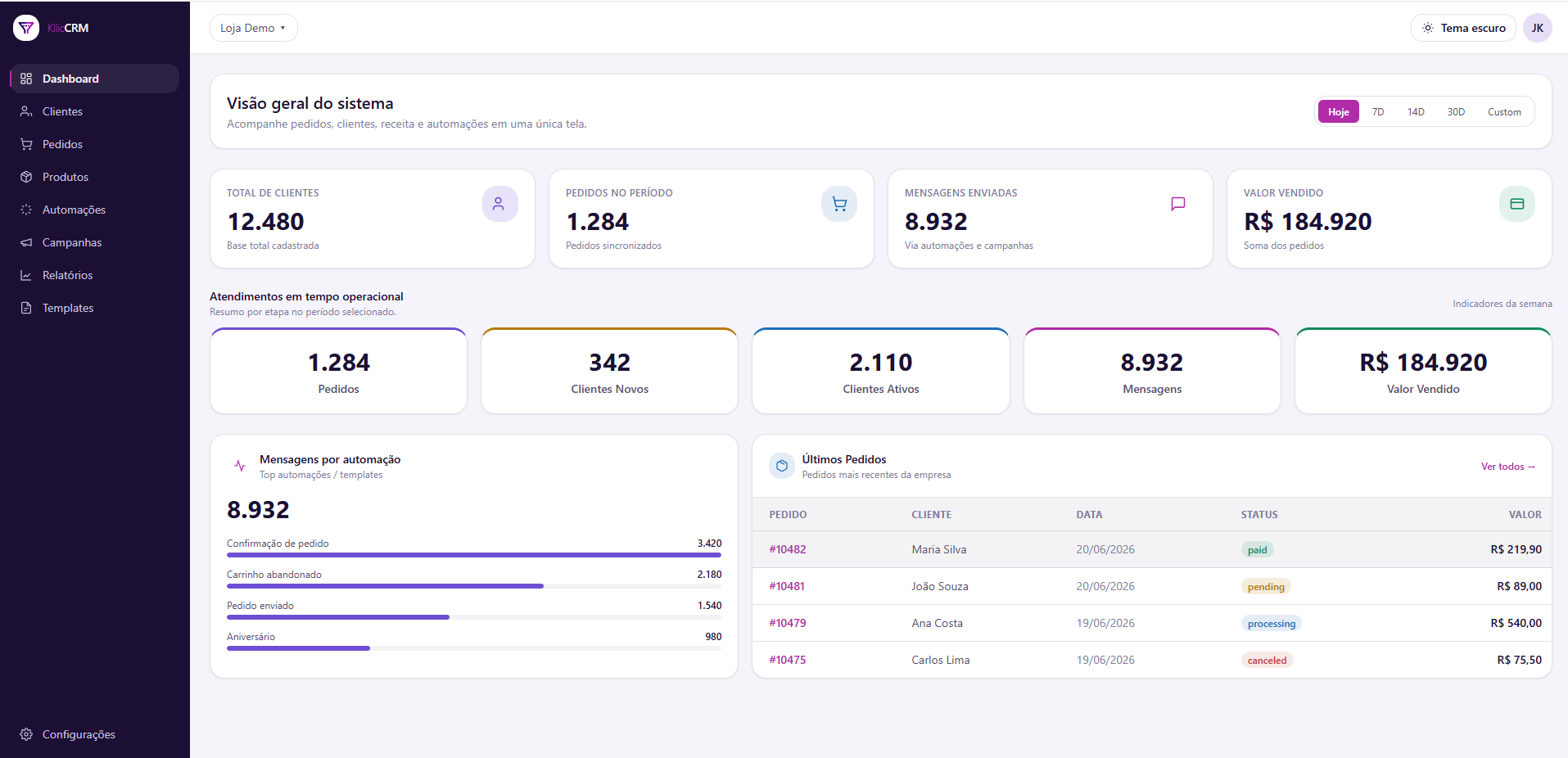Image resolution: width=1568 pixels, height=758 pixels.
Task: Click the Automações spinner icon in sidebar
Action: (x=26, y=210)
